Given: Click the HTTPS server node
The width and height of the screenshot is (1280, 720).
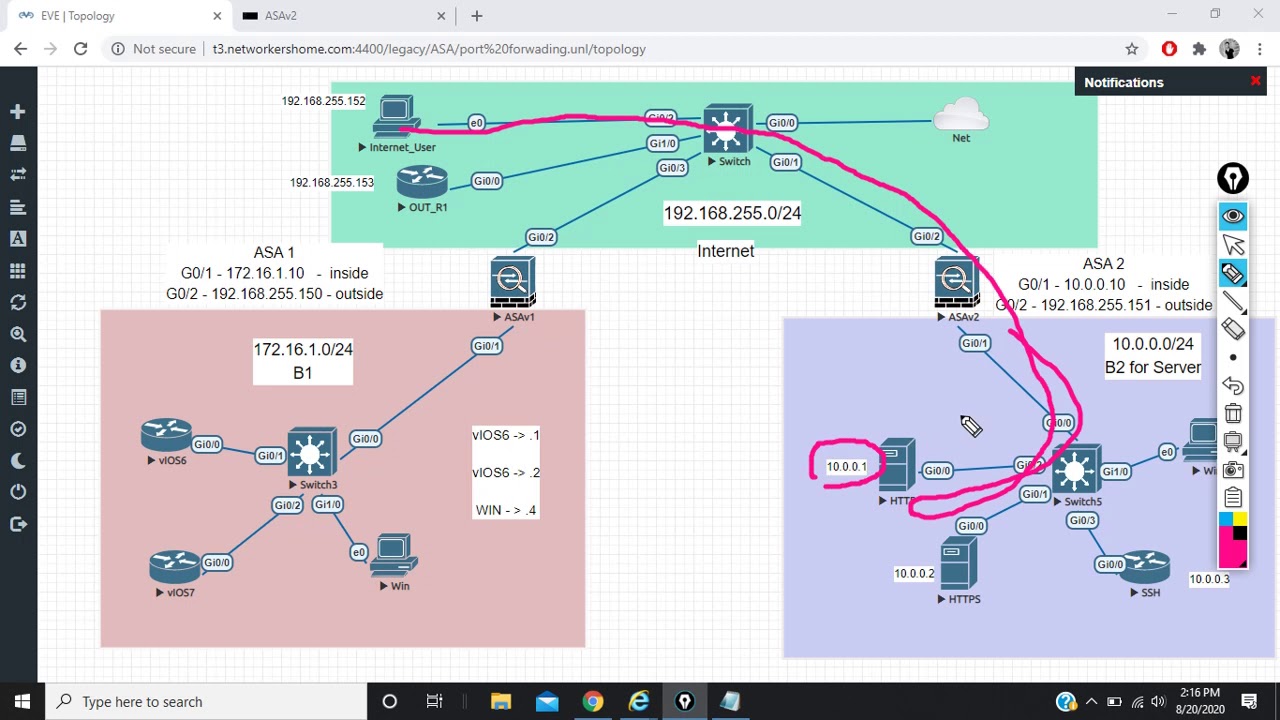Looking at the screenshot, I should (959, 565).
